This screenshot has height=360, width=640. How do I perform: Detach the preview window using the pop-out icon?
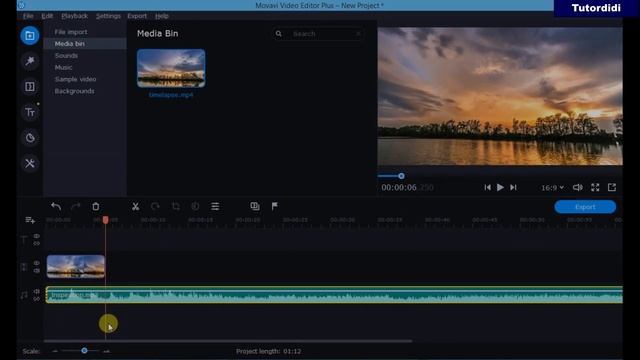click(612, 187)
